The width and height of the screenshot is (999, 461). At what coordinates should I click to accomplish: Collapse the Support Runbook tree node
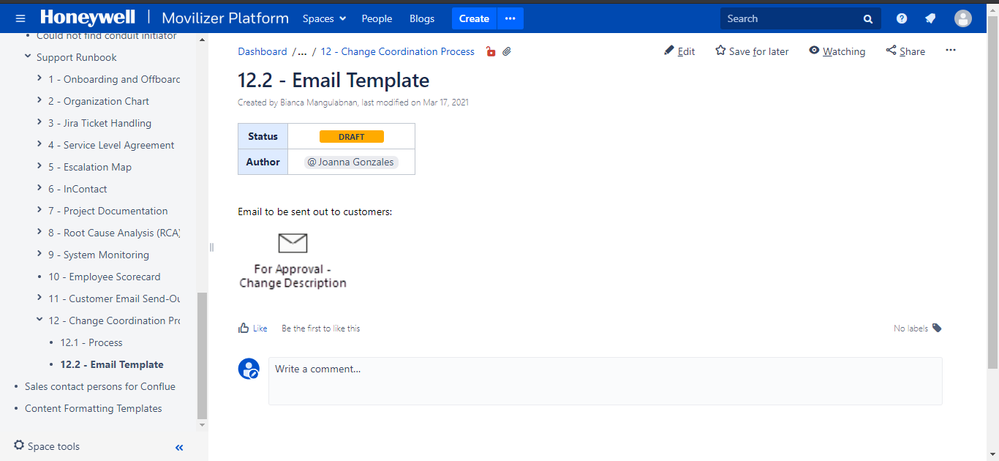(27, 57)
